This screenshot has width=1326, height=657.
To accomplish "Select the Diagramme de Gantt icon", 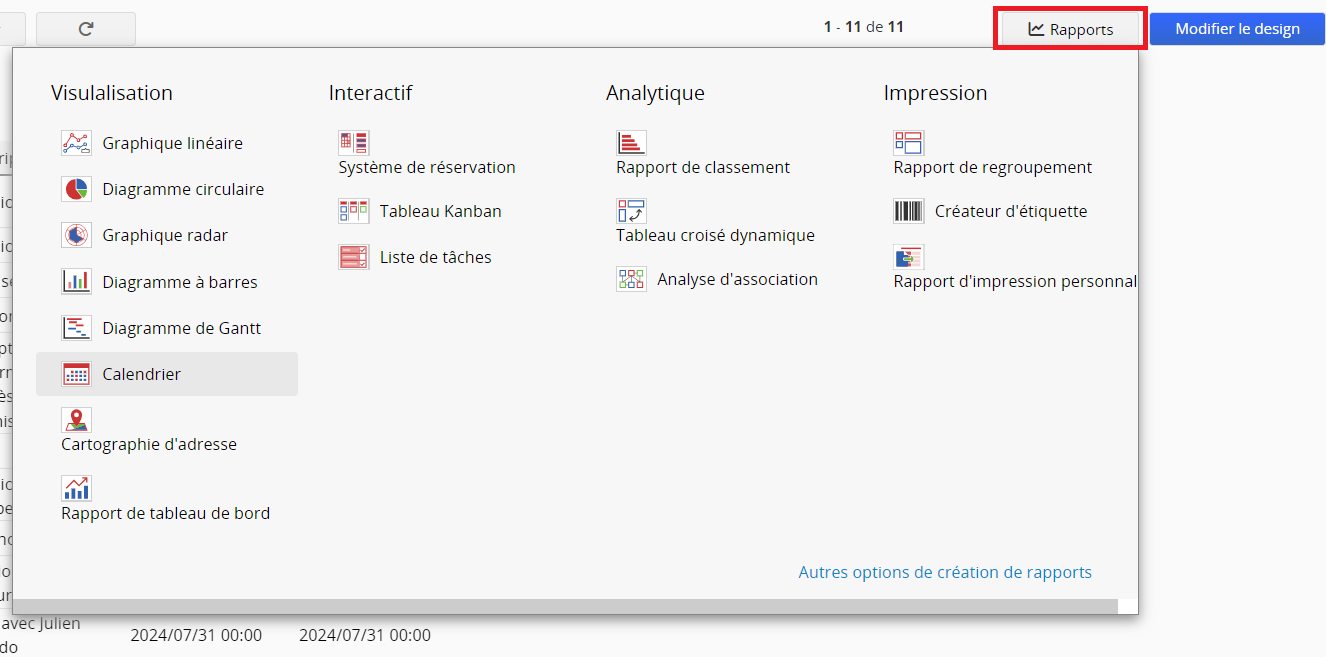I will pyautogui.click(x=76, y=328).
